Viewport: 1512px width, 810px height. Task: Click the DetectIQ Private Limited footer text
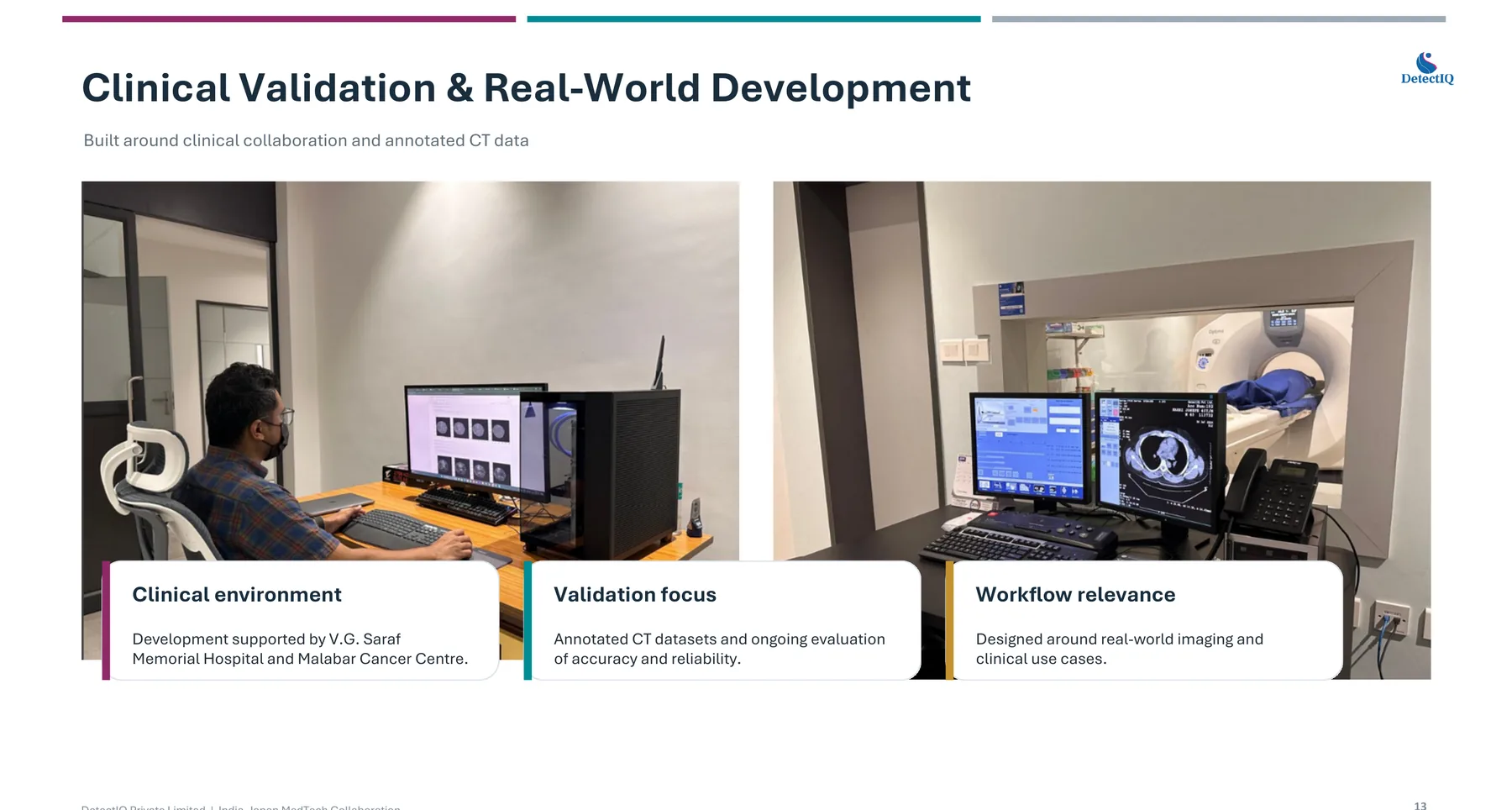click(240, 807)
